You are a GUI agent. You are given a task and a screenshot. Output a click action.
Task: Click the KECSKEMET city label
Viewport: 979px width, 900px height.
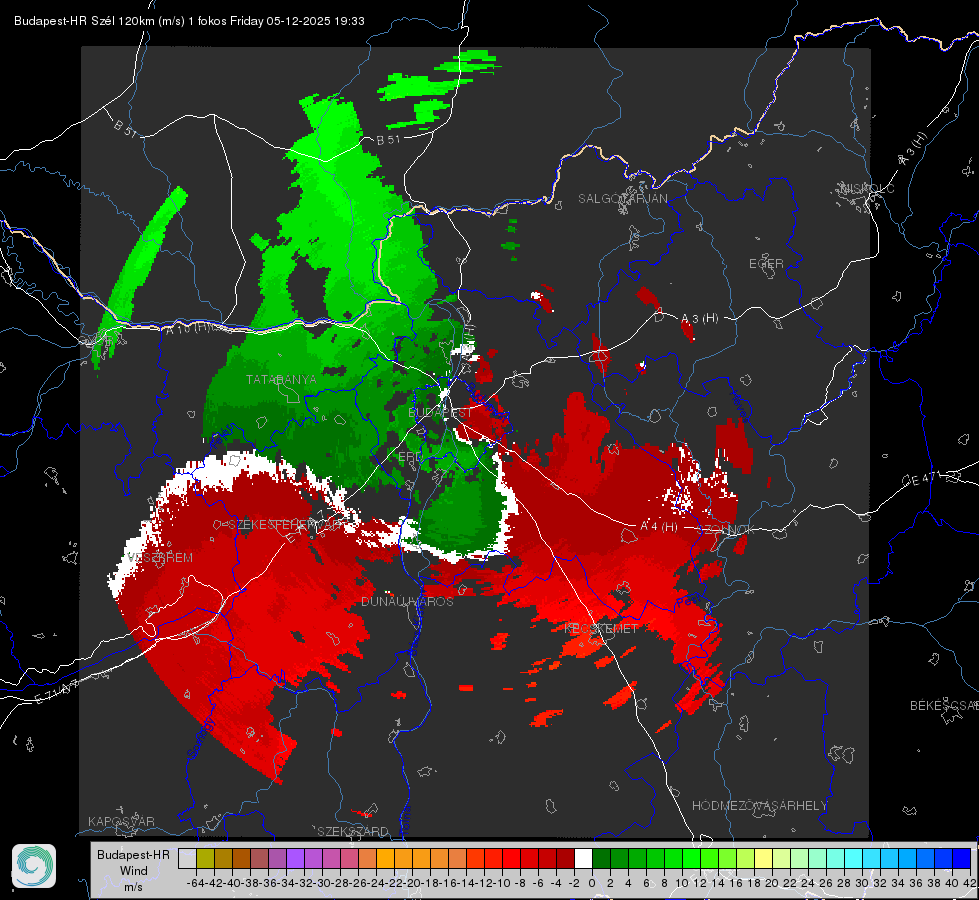(601, 629)
